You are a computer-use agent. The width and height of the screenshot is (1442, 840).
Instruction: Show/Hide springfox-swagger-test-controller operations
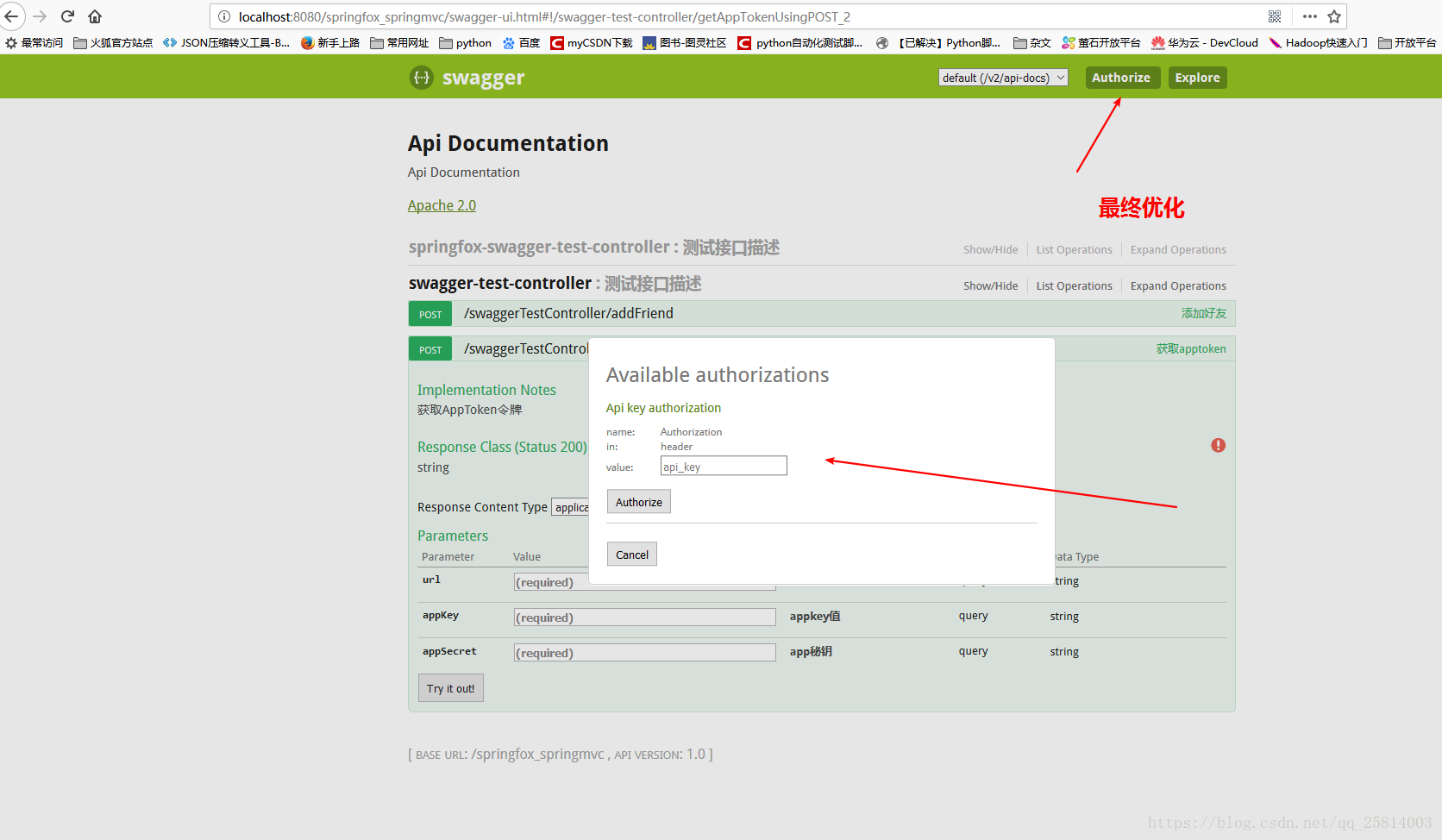[x=990, y=250]
